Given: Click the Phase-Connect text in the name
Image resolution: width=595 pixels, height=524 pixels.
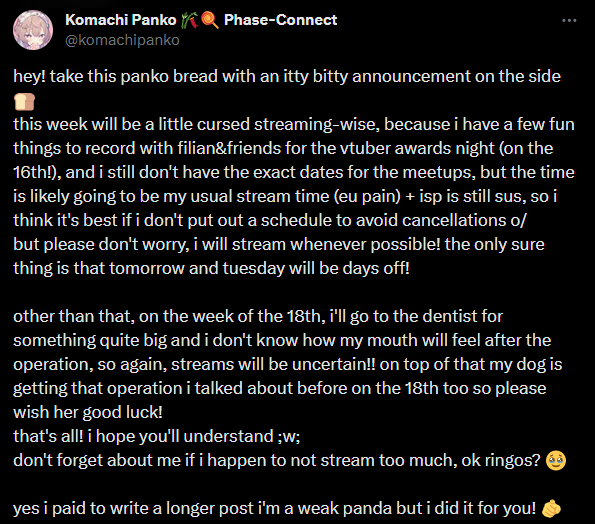Looking at the screenshot, I should click(x=280, y=20).
